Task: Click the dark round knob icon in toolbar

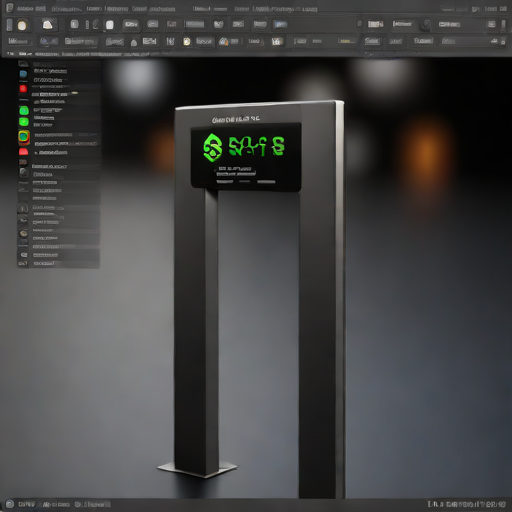Action: click(x=426, y=25)
